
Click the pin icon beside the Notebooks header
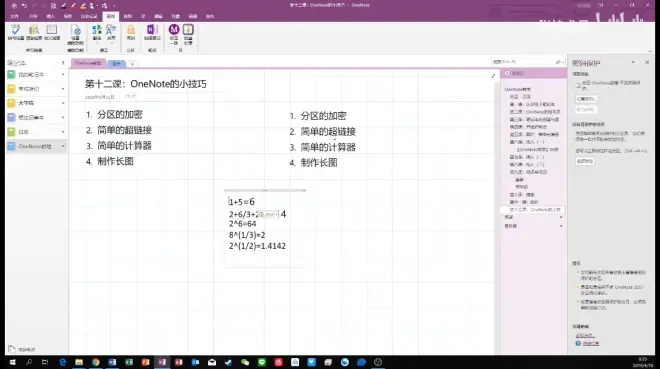point(63,63)
